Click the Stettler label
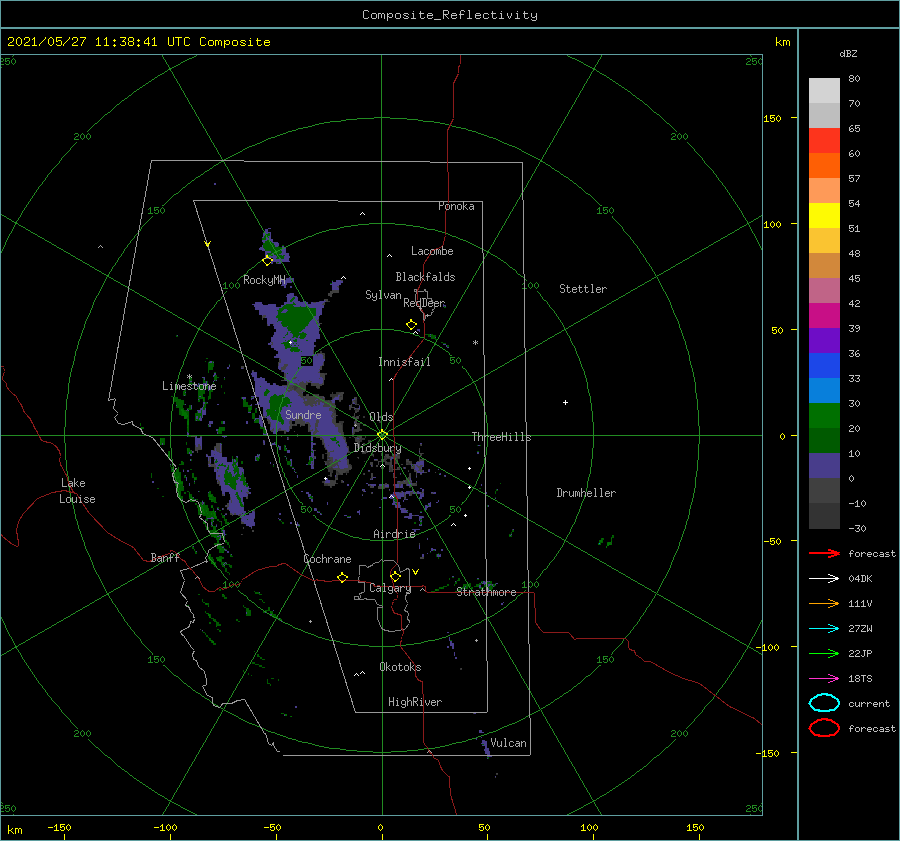900x841 pixels. point(583,289)
